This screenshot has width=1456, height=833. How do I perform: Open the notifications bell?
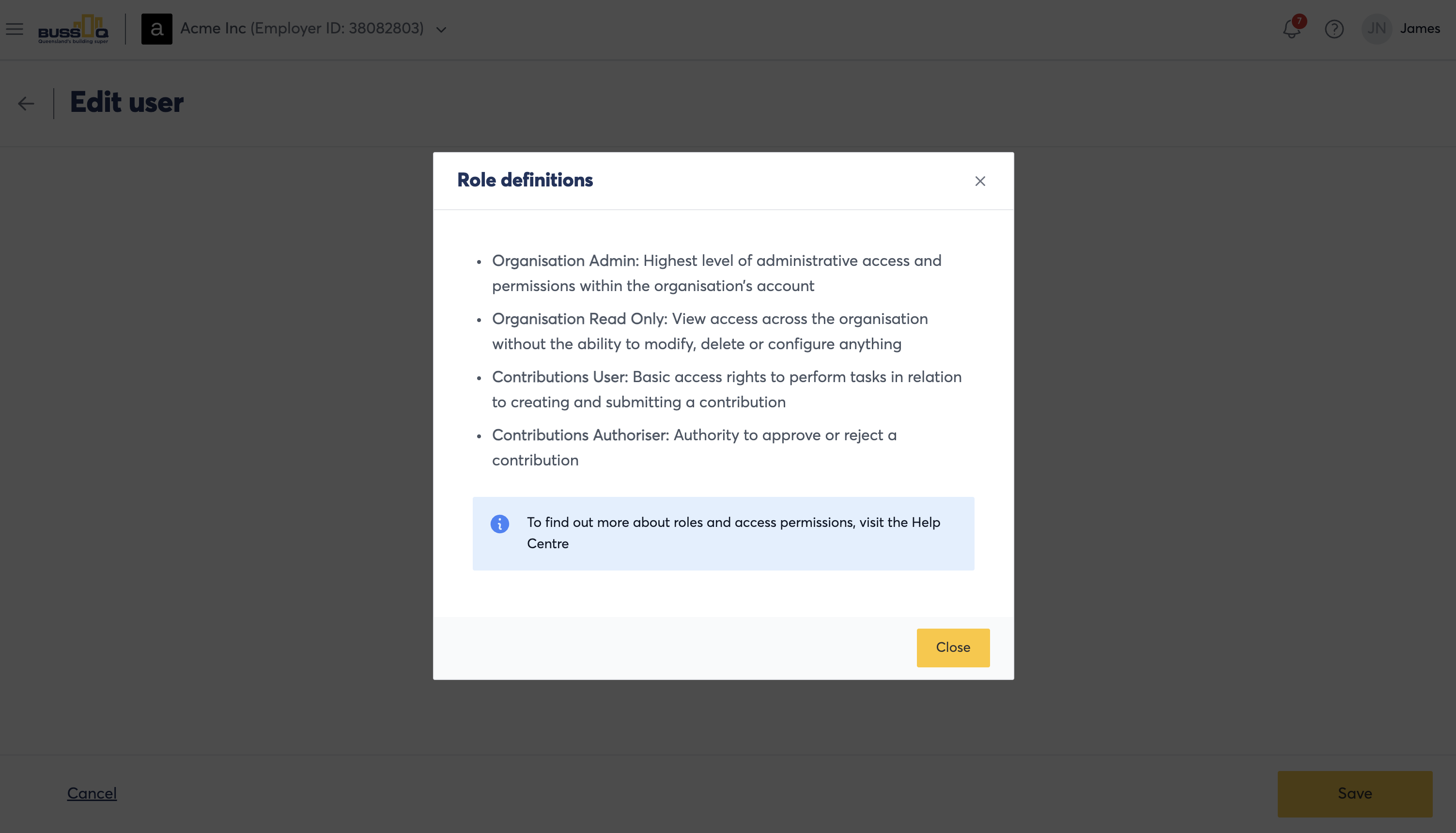click(x=1291, y=29)
